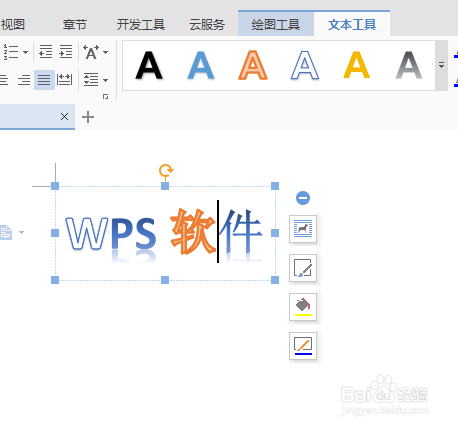Image resolution: width=458 pixels, height=428 pixels.
Task: Add a new document tab with plus
Action: click(x=88, y=117)
